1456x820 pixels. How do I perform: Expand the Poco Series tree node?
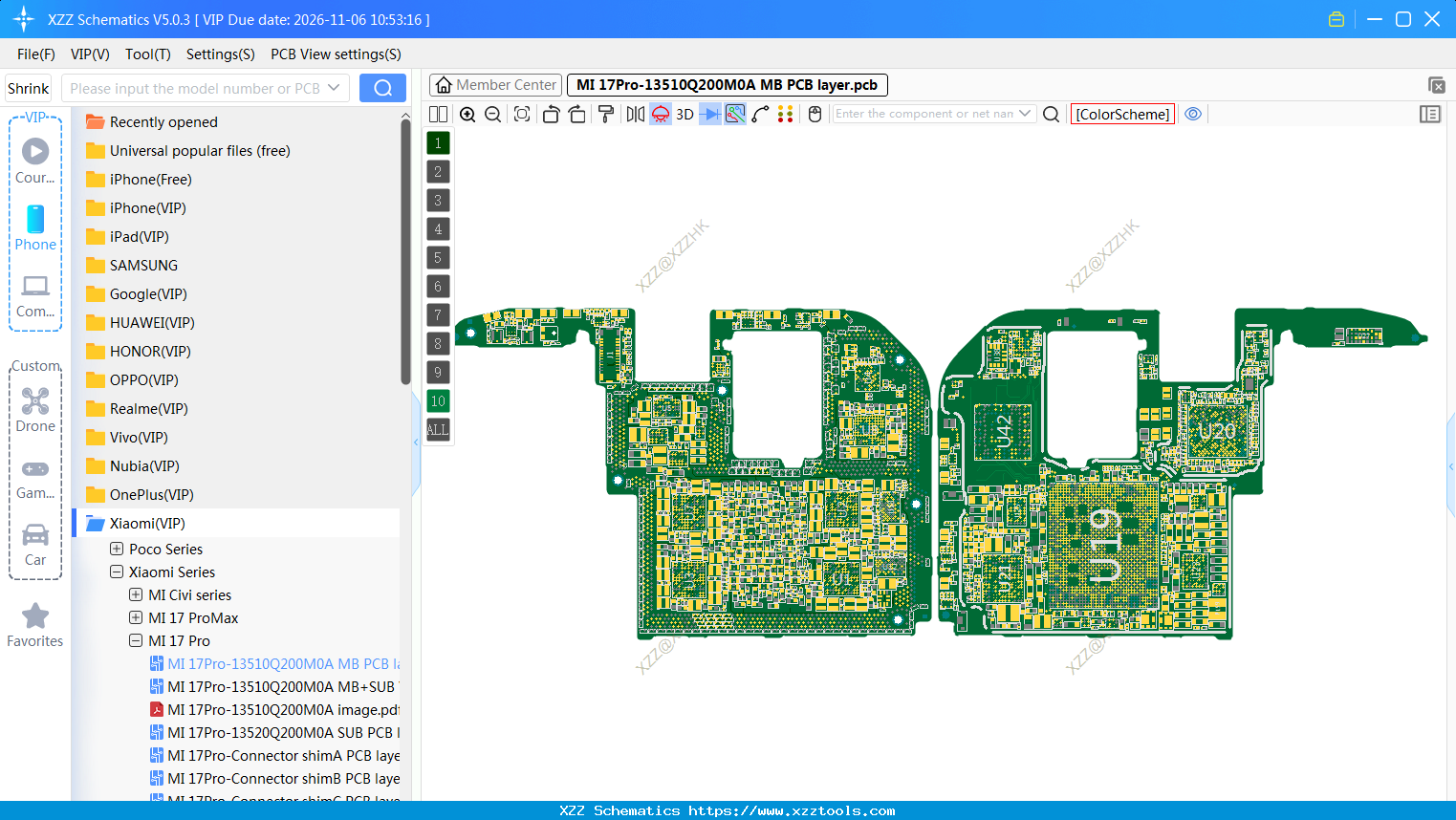tap(117, 549)
